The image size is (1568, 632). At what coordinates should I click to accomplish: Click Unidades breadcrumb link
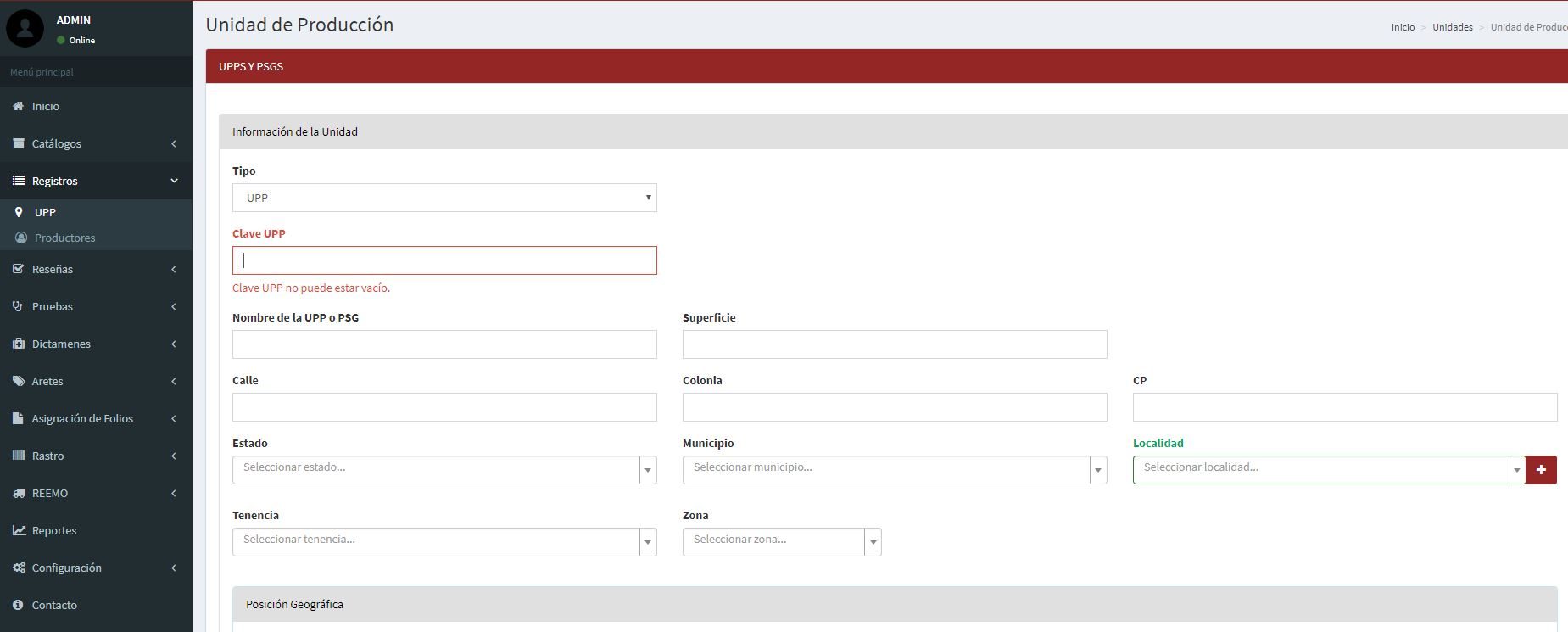[1453, 27]
